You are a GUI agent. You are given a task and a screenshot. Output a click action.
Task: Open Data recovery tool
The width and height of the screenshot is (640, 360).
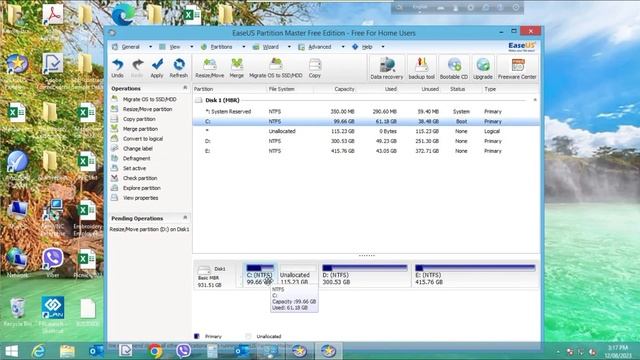click(387, 68)
